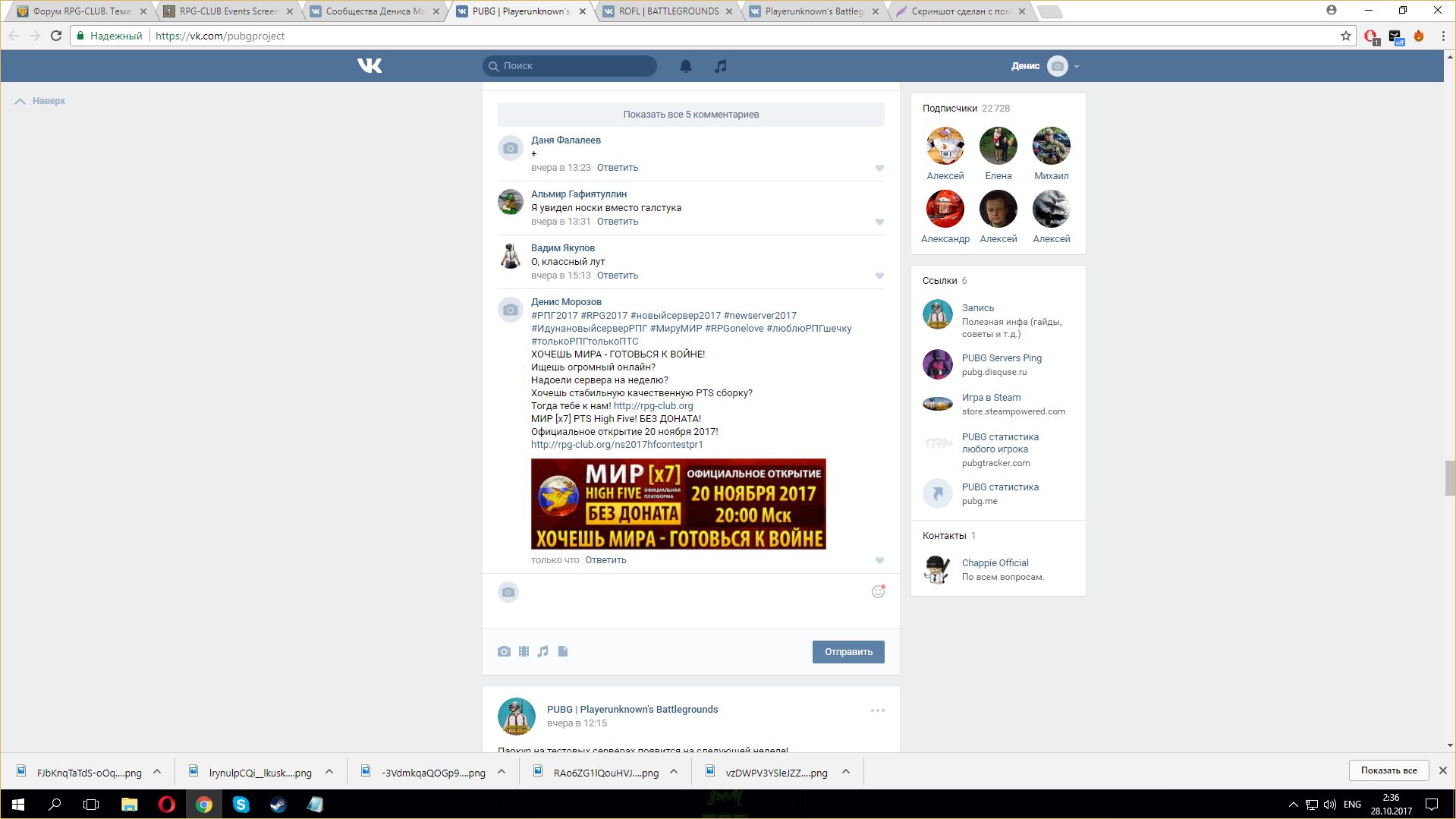The height and width of the screenshot is (819, 1456).
Task: Click the address bar URL
Action: [220, 36]
